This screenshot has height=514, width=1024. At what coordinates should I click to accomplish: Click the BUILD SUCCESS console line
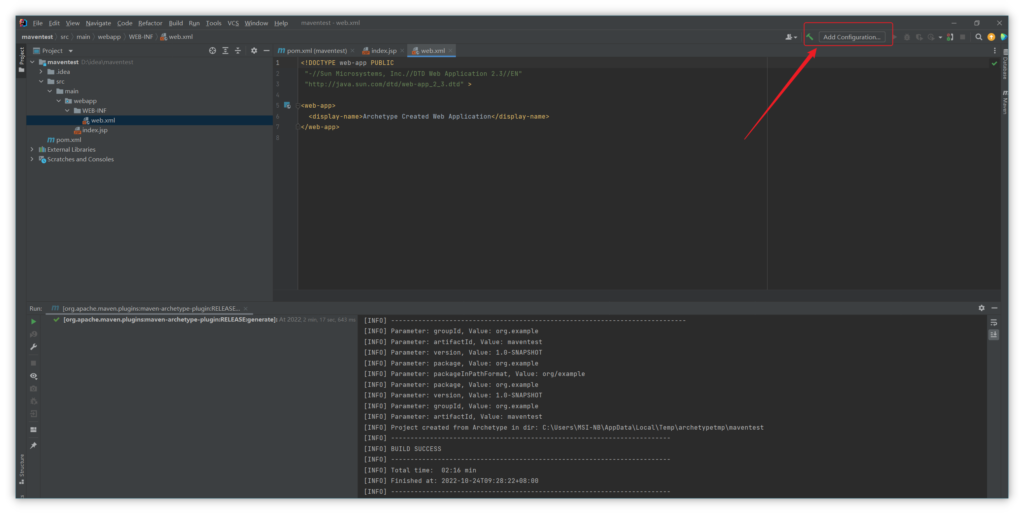415,449
